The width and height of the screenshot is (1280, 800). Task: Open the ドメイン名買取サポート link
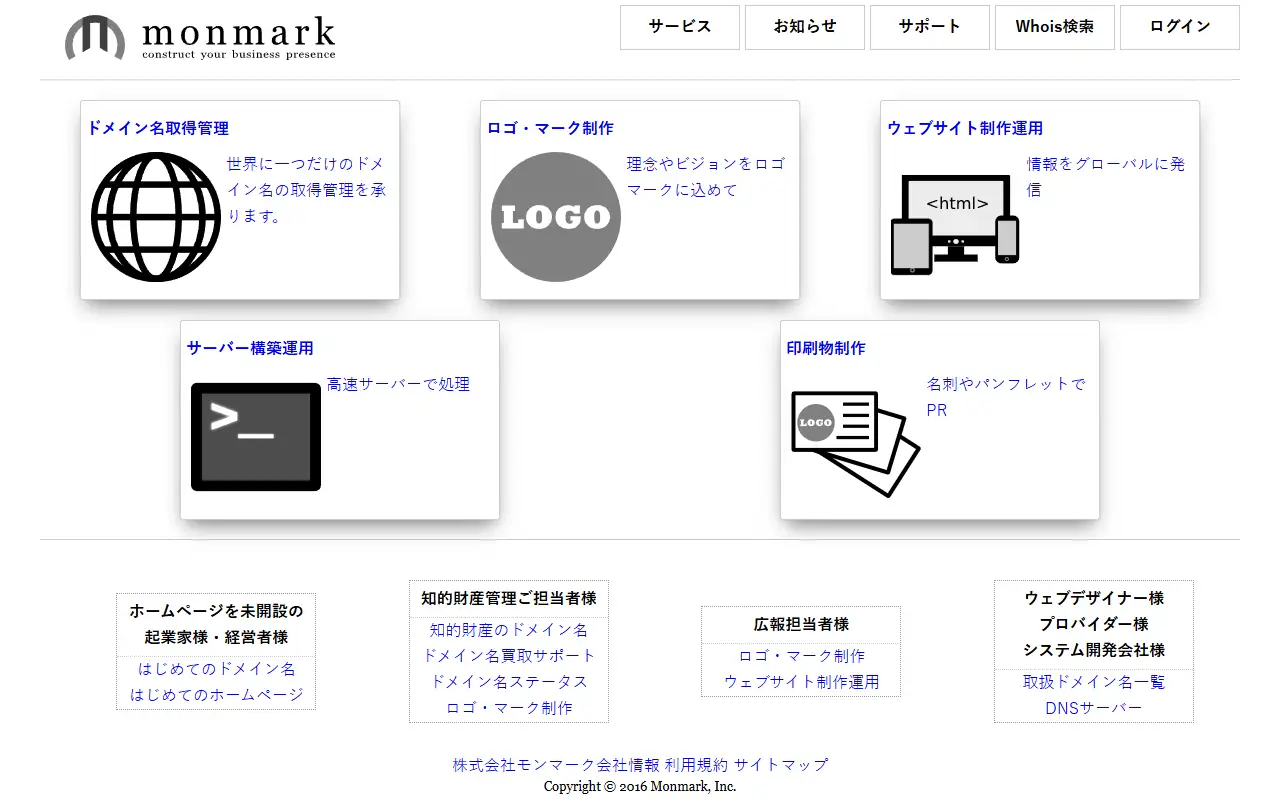pos(509,656)
